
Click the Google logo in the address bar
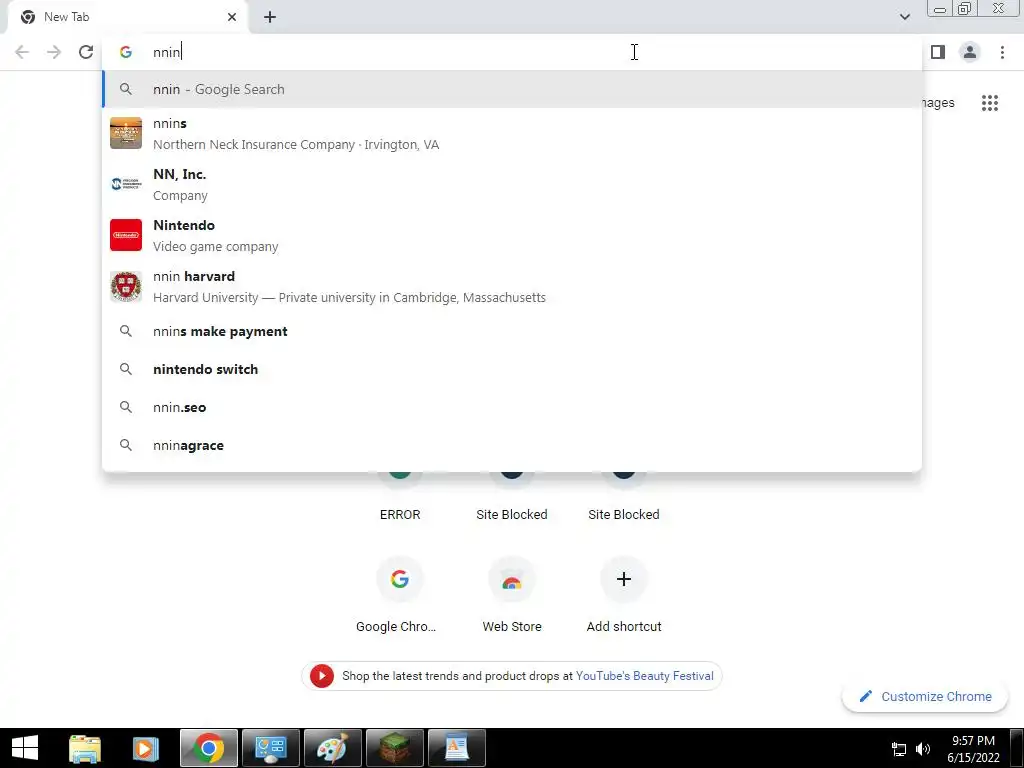(126, 52)
